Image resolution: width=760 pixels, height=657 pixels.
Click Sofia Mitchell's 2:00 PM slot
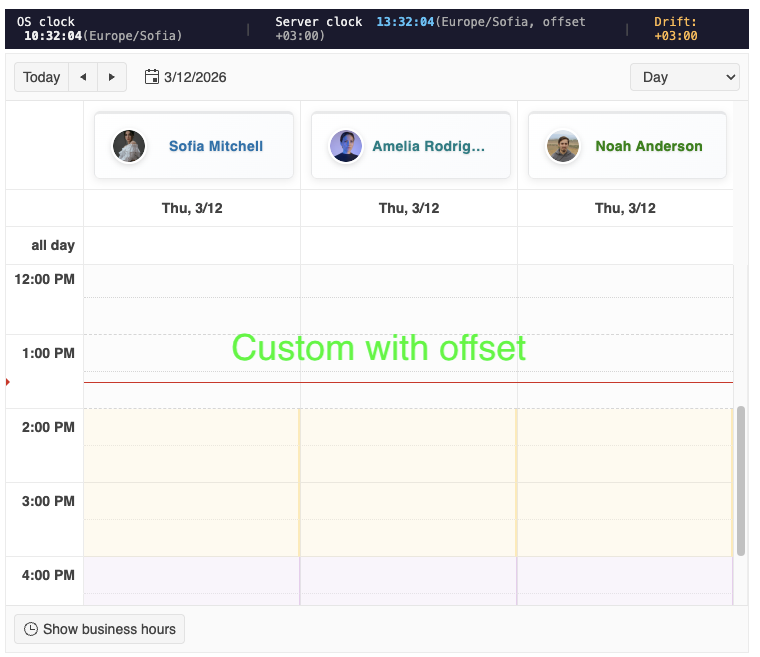pos(191,427)
